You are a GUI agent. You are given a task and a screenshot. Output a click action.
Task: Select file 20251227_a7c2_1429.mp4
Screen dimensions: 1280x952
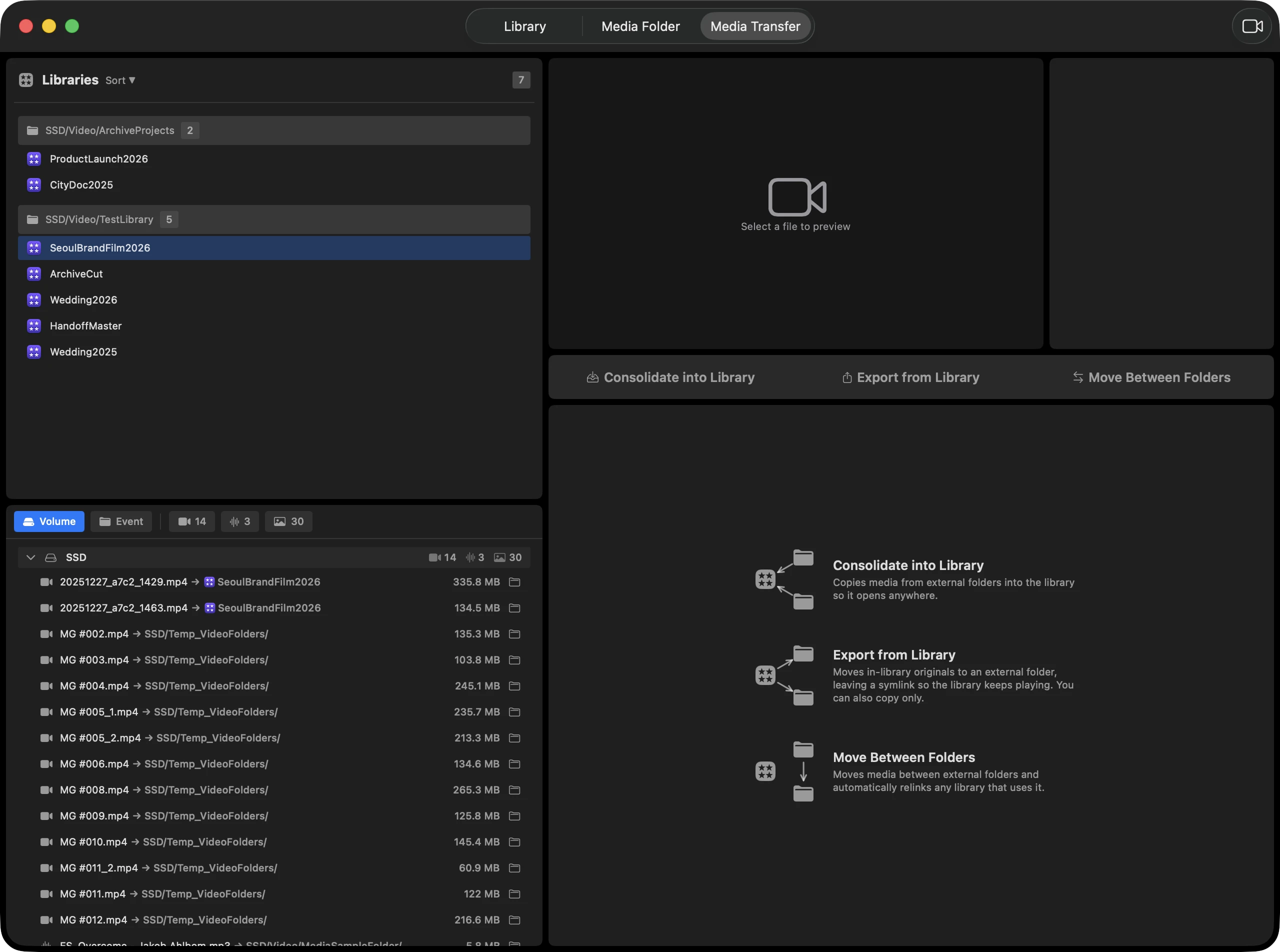click(x=274, y=582)
